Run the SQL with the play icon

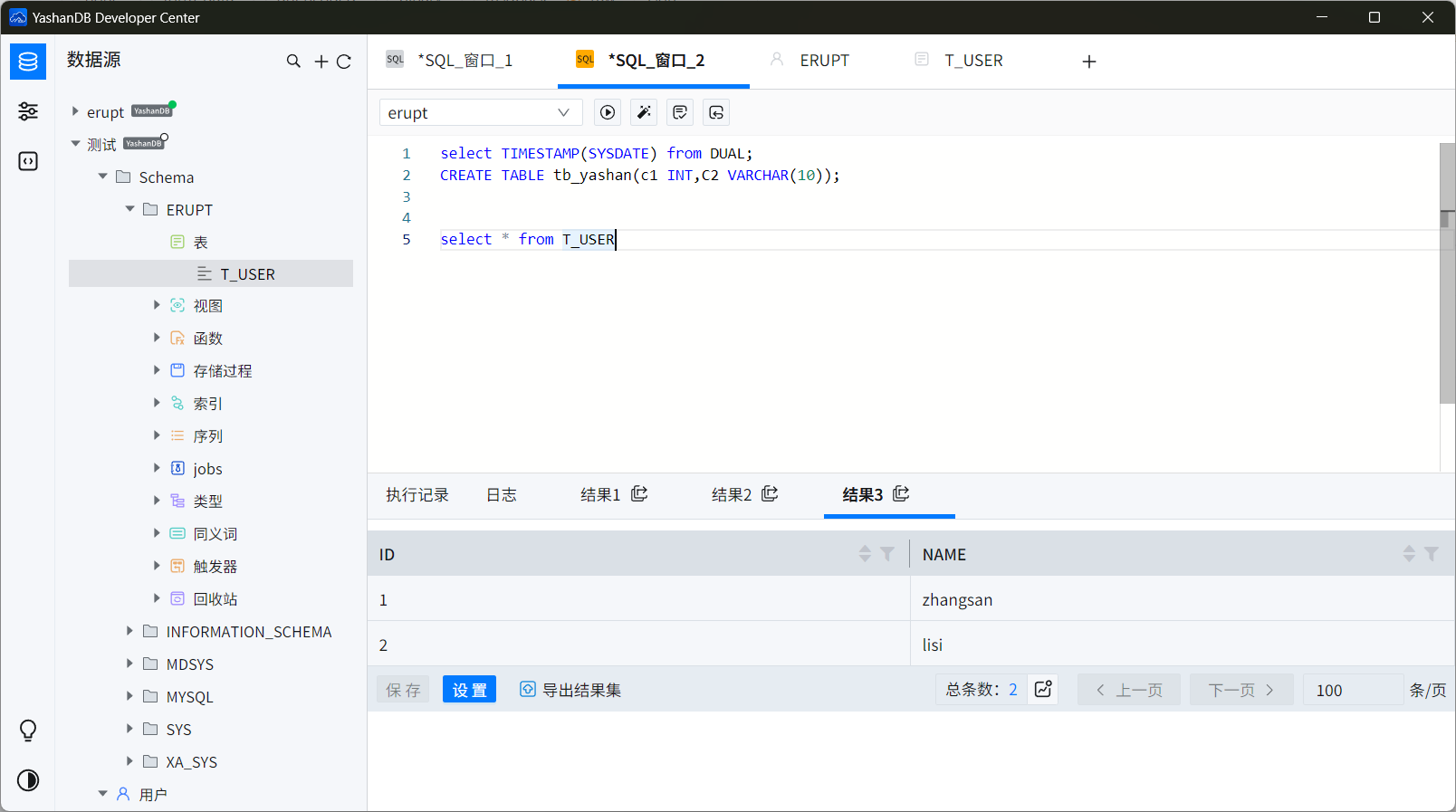(x=608, y=112)
